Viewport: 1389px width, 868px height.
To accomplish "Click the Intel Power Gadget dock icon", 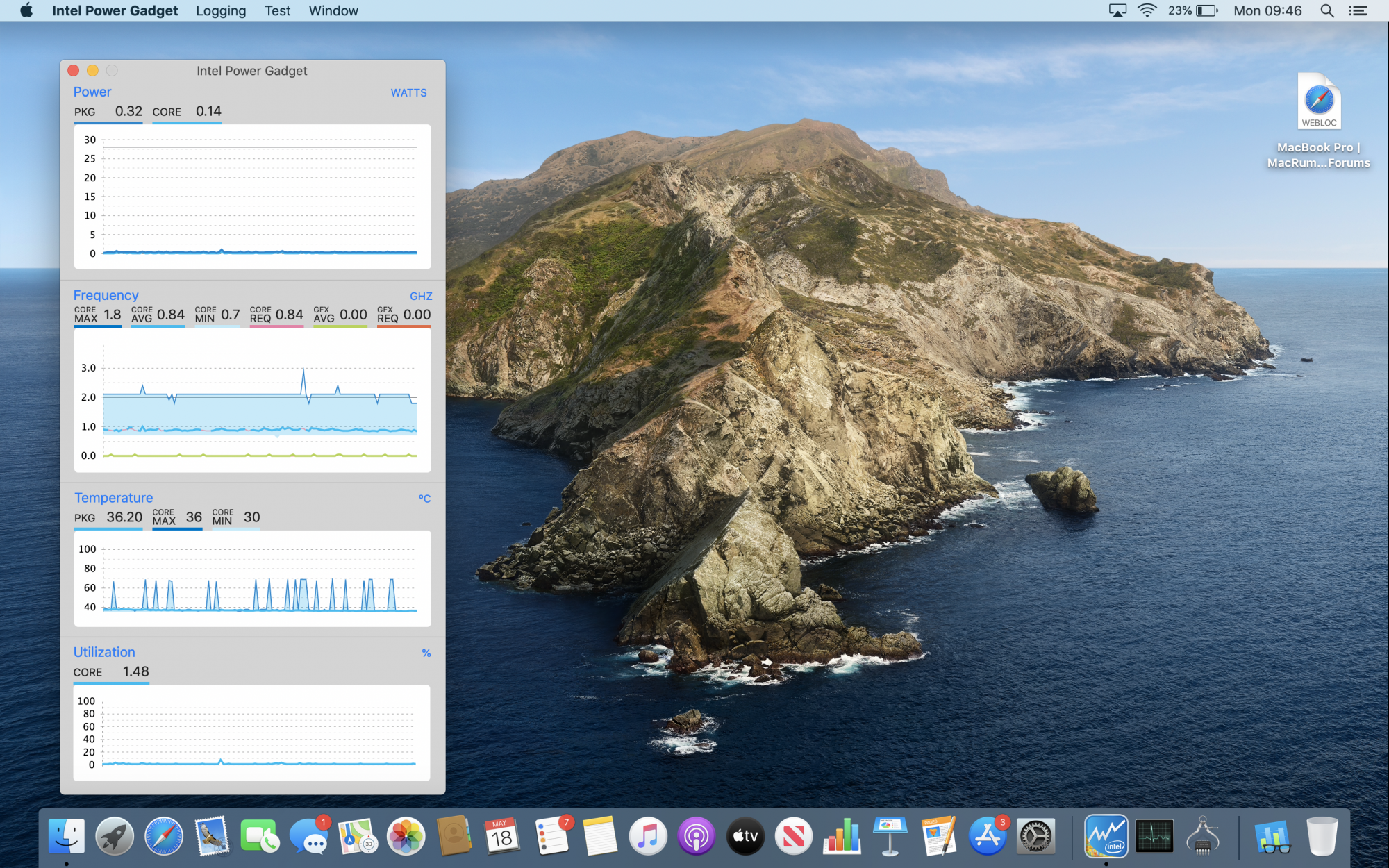I will coord(1106,835).
